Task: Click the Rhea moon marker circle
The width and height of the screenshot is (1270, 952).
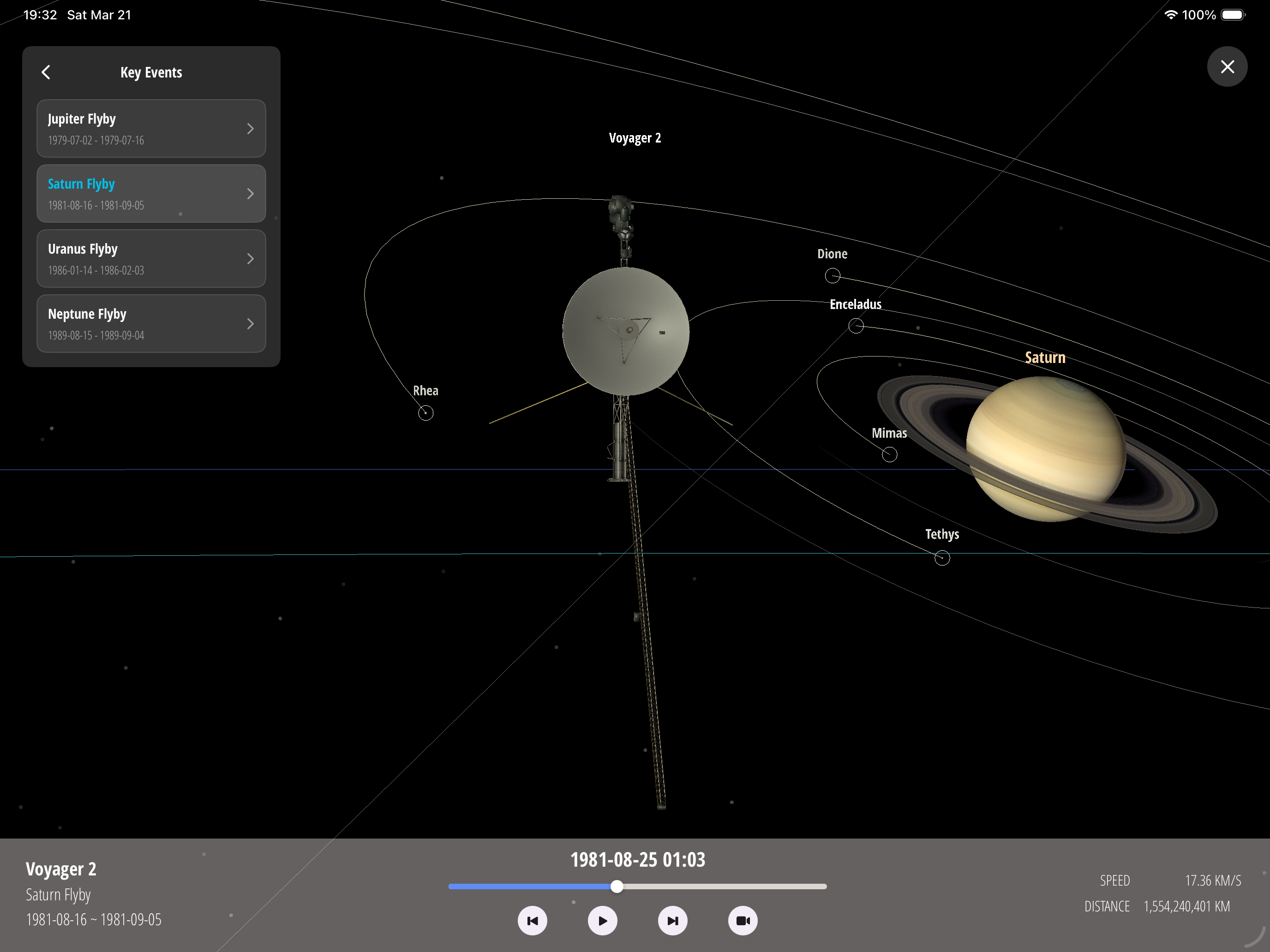Action: (x=425, y=412)
